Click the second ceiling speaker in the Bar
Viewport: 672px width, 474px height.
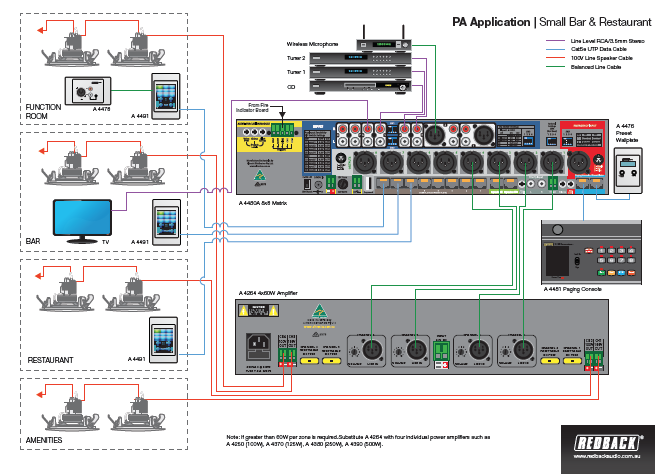click(x=137, y=168)
